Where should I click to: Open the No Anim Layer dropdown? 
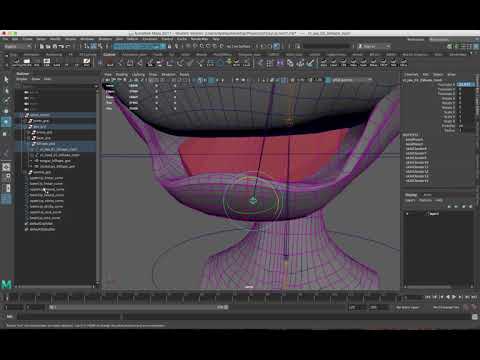(408, 307)
